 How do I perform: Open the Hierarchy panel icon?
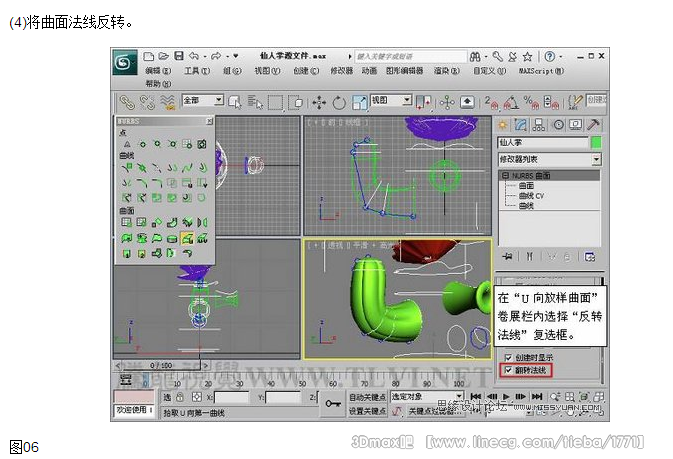pyautogui.click(x=538, y=125)
